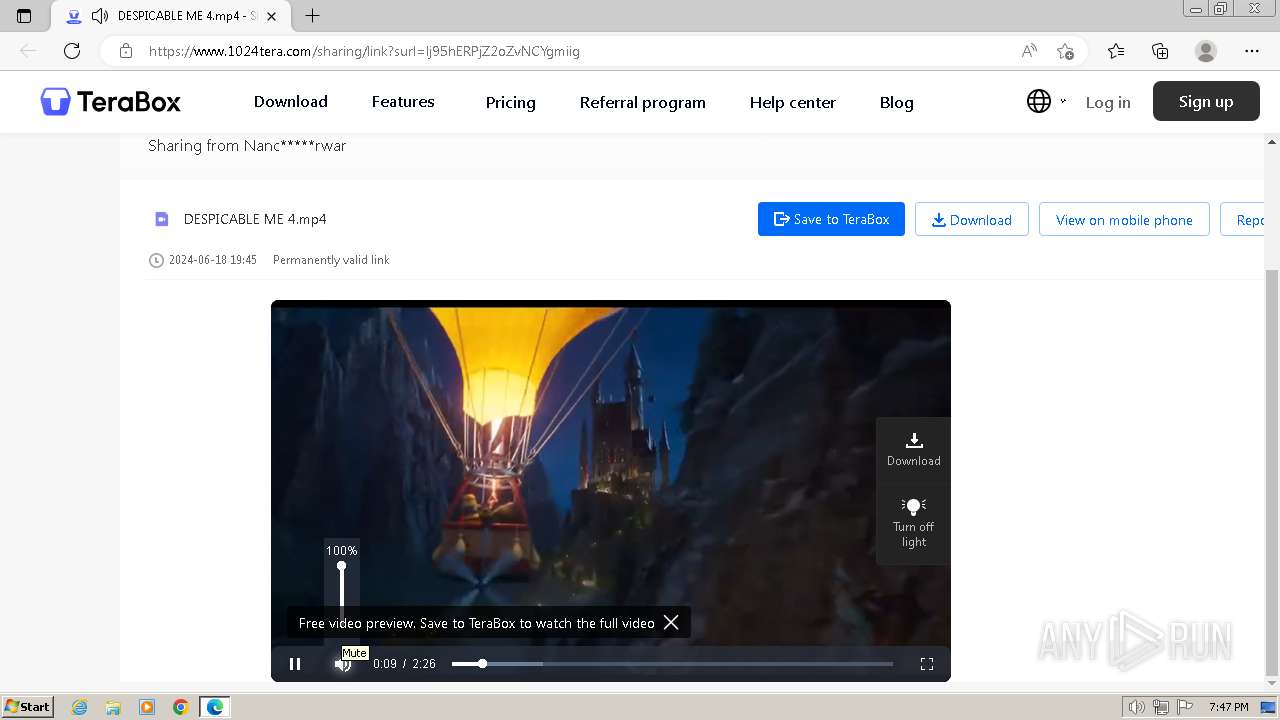Viewport: 1280px width, 720px height.
Task: Open the browser profile avatar
Action: point(1206,51)
